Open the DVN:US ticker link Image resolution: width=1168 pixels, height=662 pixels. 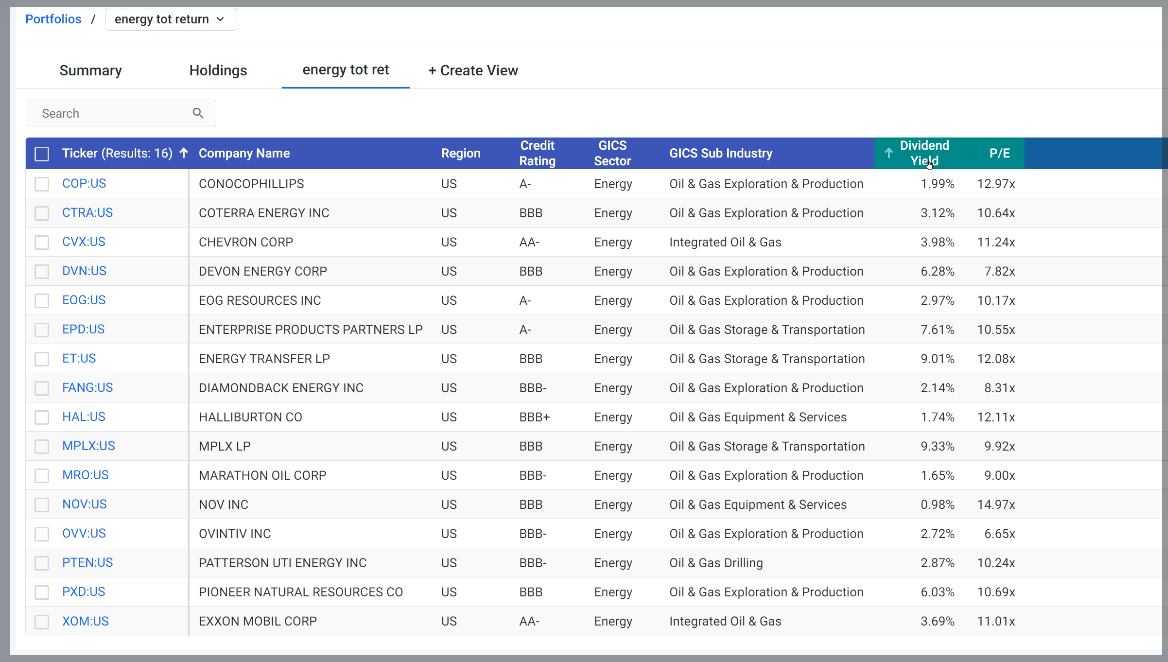click(x=84, y=270)
